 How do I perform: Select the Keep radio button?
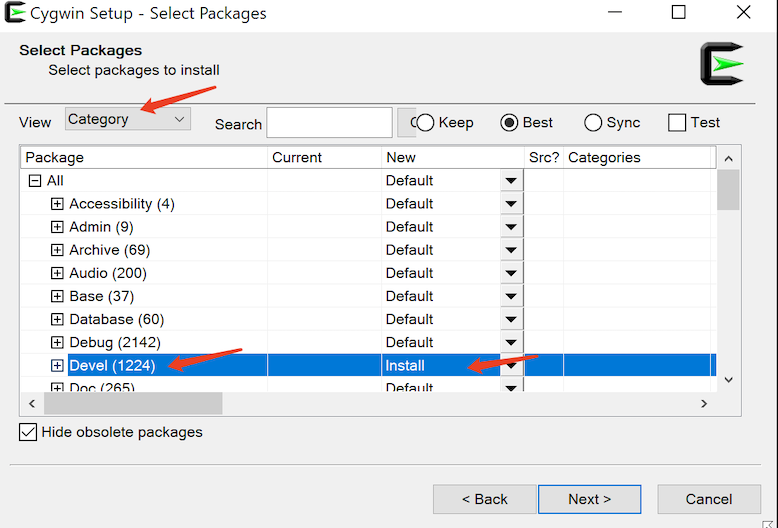426,123
